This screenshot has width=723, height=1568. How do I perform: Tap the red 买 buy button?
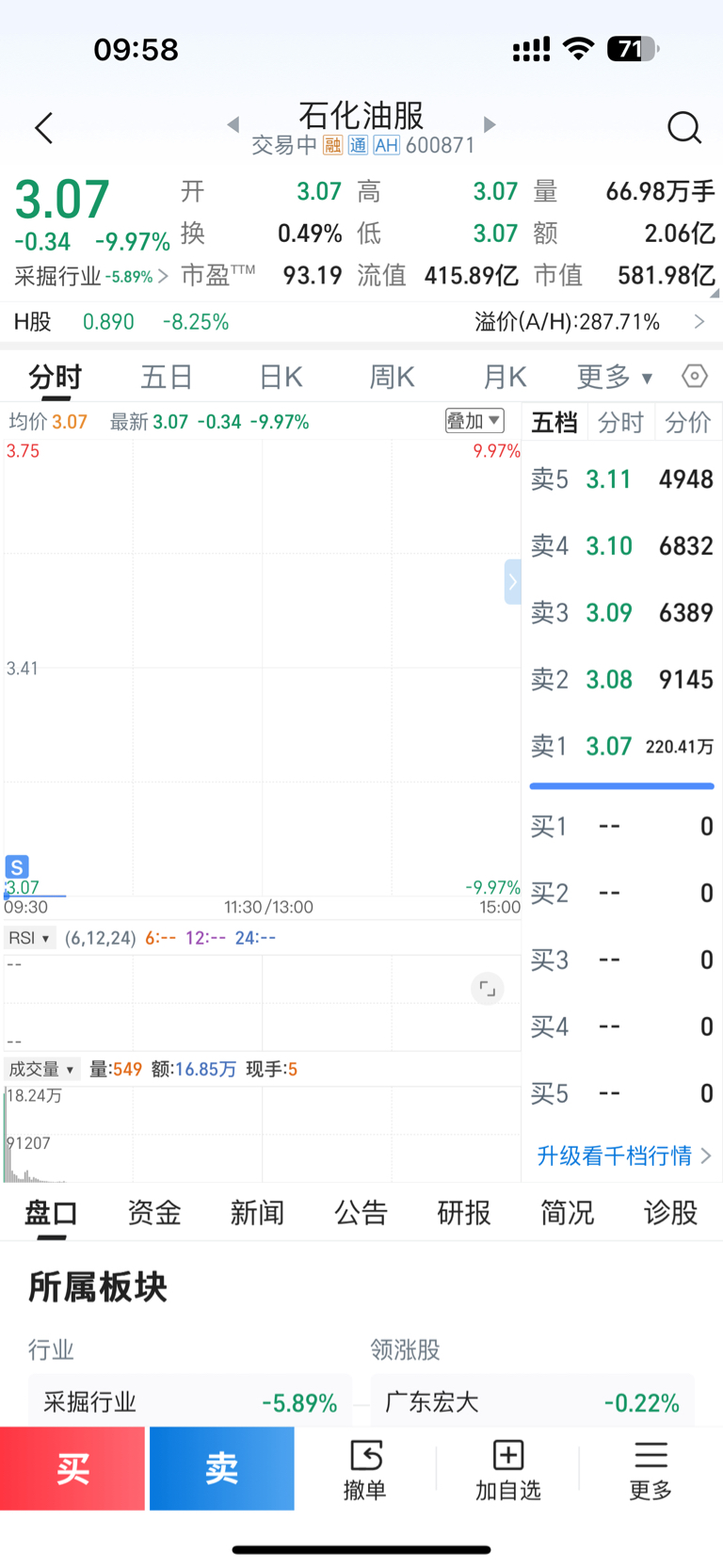(72, 1468)
